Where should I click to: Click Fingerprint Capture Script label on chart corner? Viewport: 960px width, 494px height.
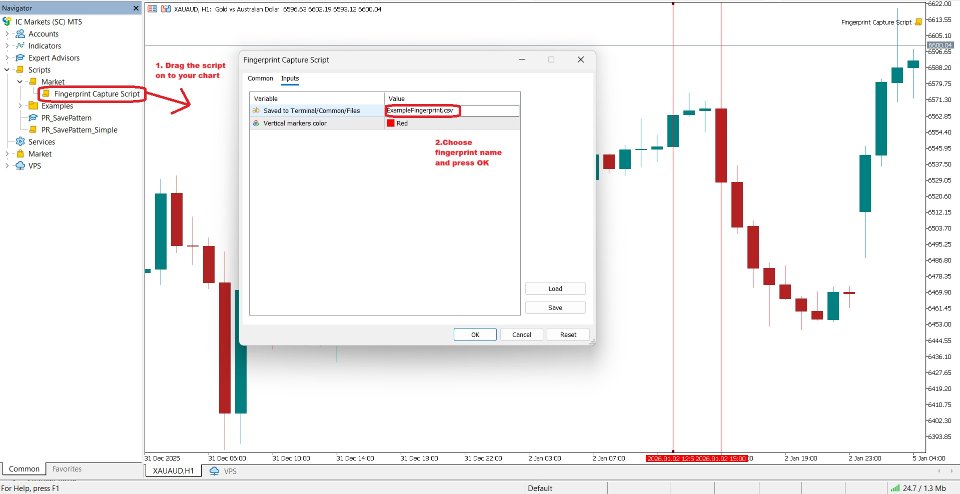[877, 22]
